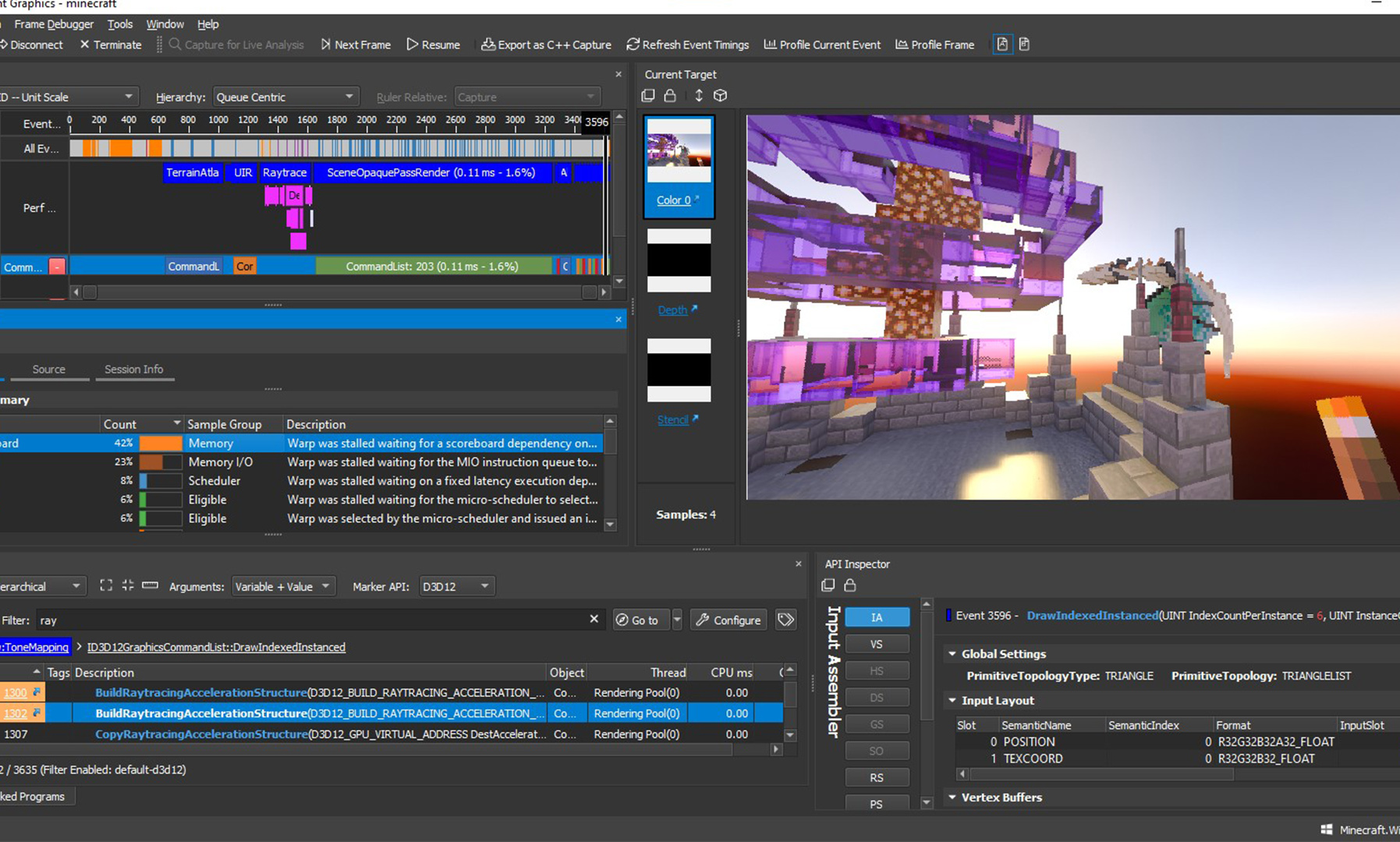This screenshot has width=1400, height=842.
Task: Flip the Current Target image vertically
Action: pos(699,95)
